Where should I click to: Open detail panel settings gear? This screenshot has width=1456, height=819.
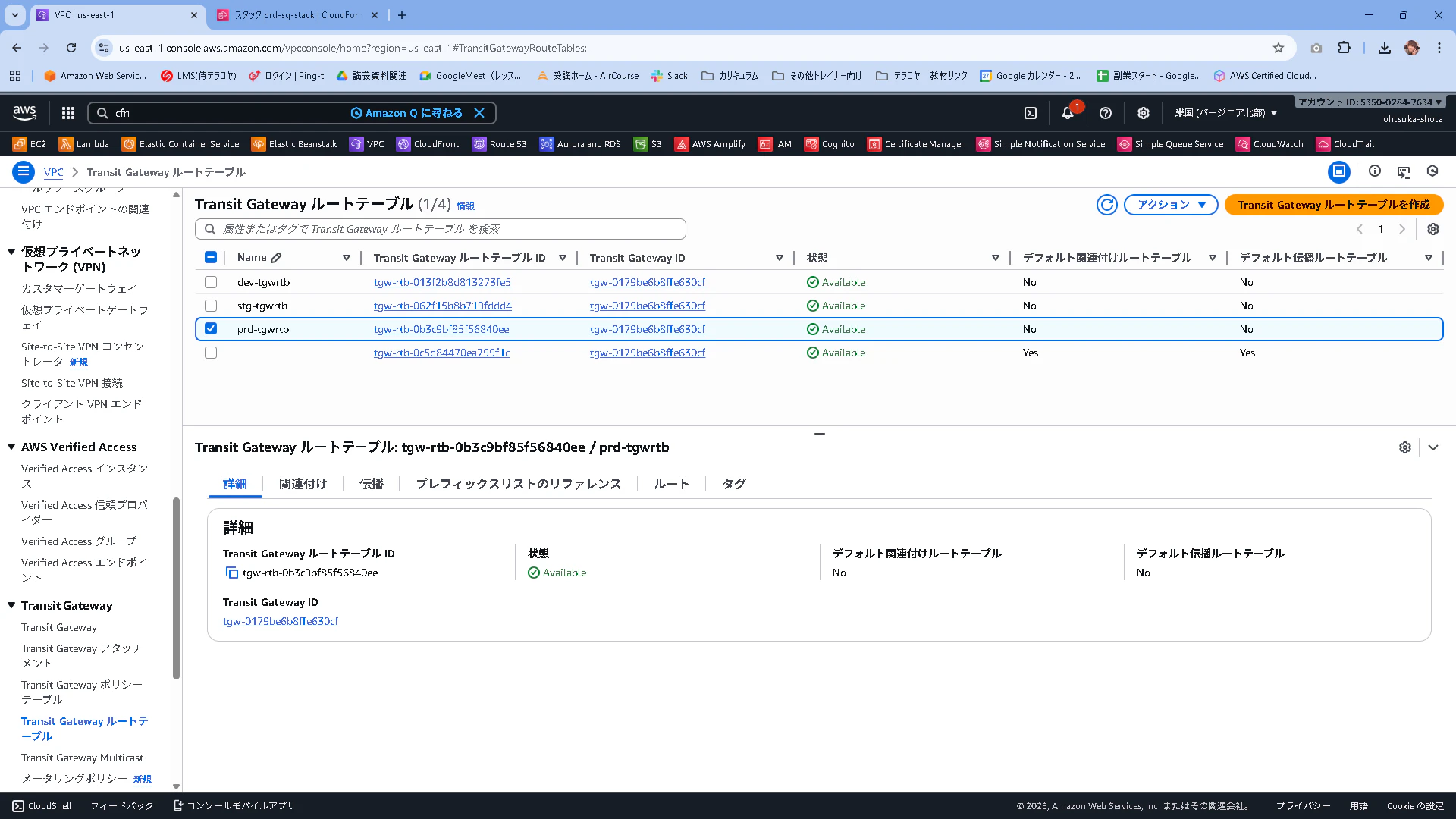[x=1405, y=447]
